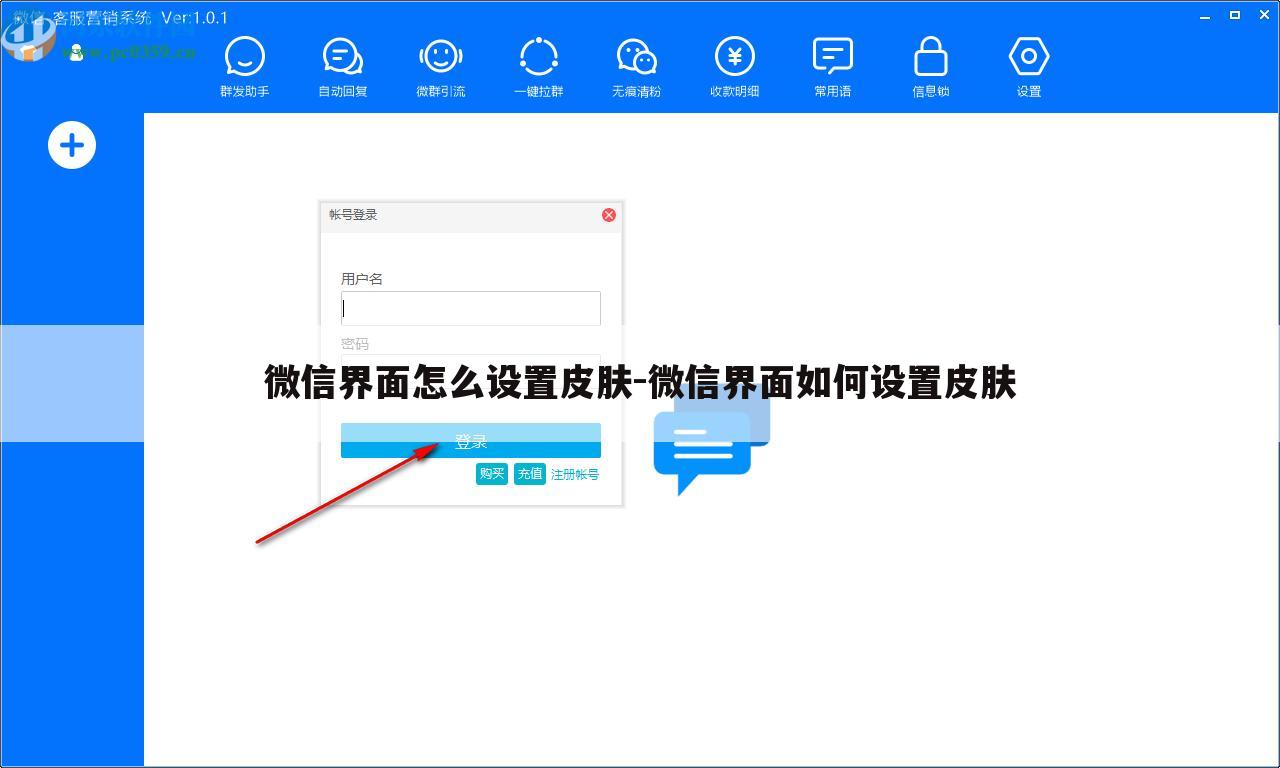Activate the 信息锁 lock icon
1280x768 pixels.
931,67
